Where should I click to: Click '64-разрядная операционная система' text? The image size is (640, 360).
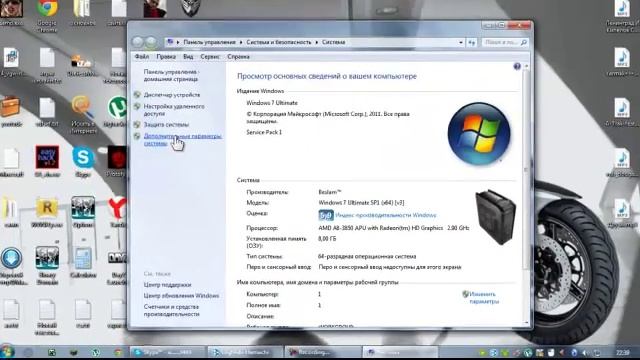367,256
